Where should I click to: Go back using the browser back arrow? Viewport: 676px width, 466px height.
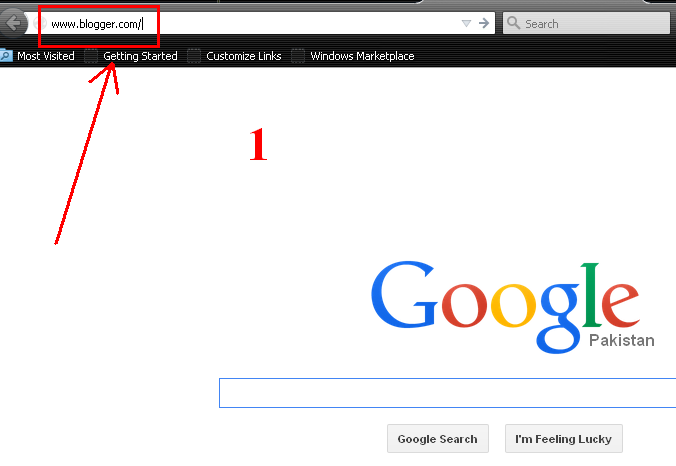tap(13, 22)
